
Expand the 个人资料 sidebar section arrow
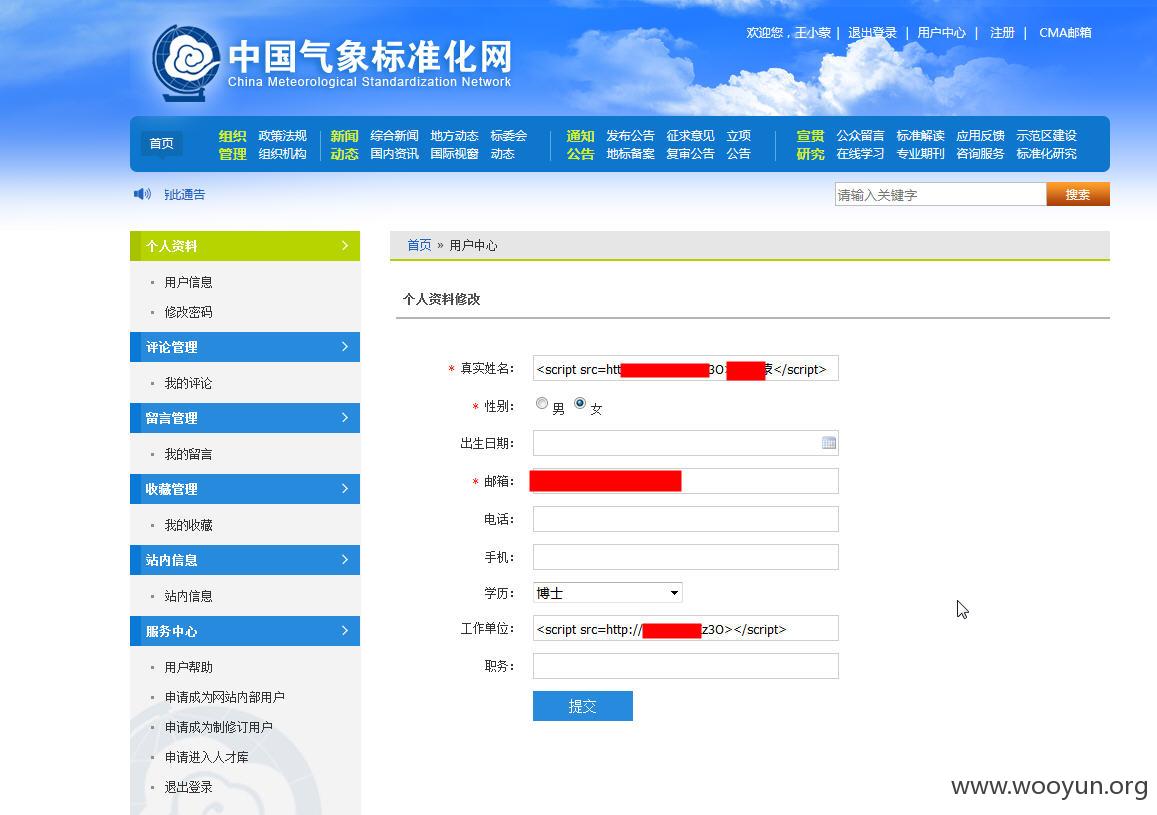tap(345, 246)
